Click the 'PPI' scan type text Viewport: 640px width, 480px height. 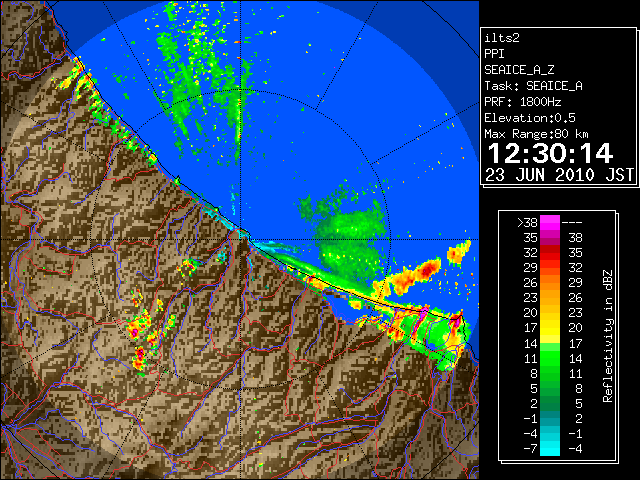494,54
